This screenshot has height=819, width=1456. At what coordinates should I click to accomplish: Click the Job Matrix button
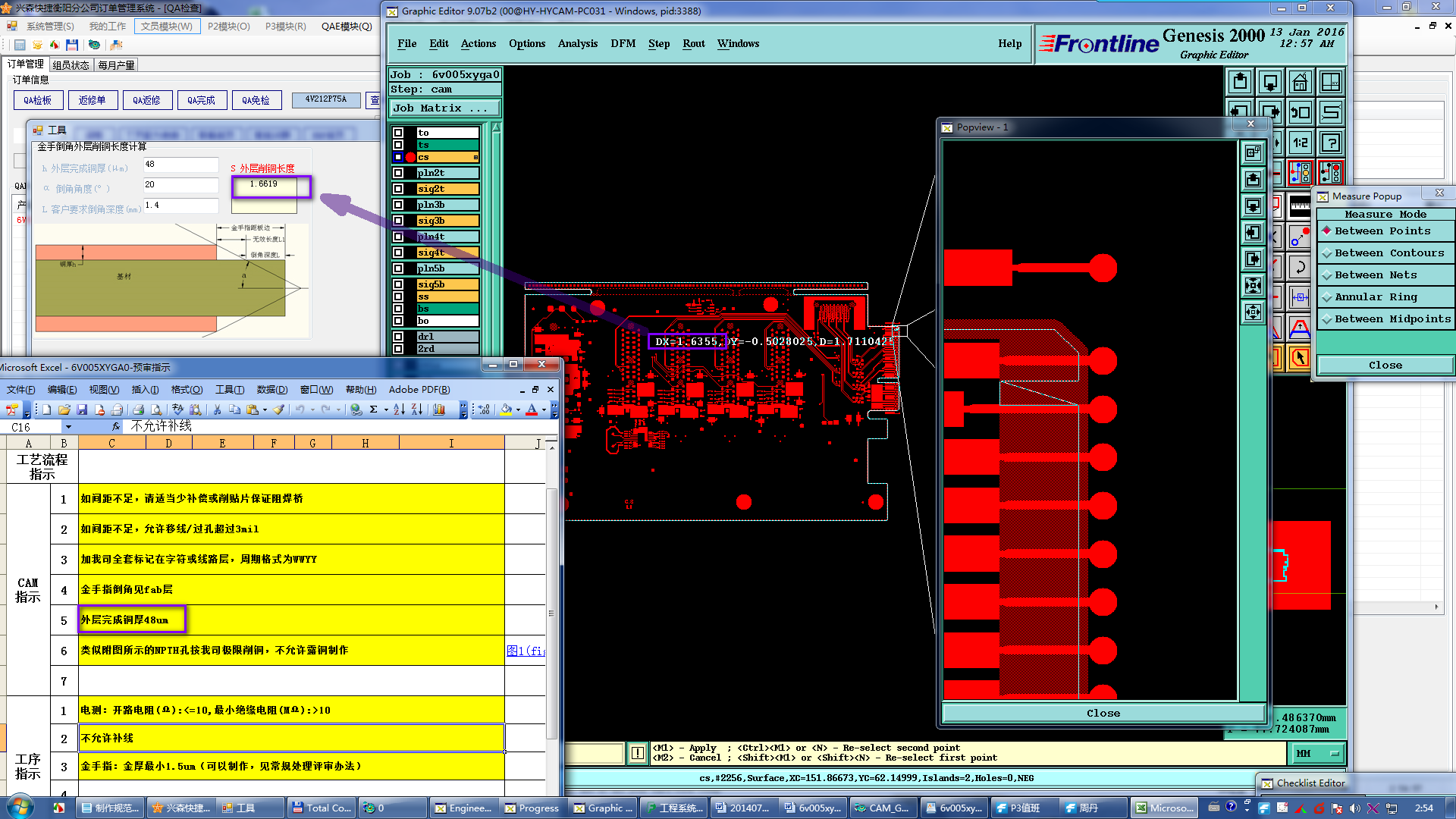click(444, 108)
